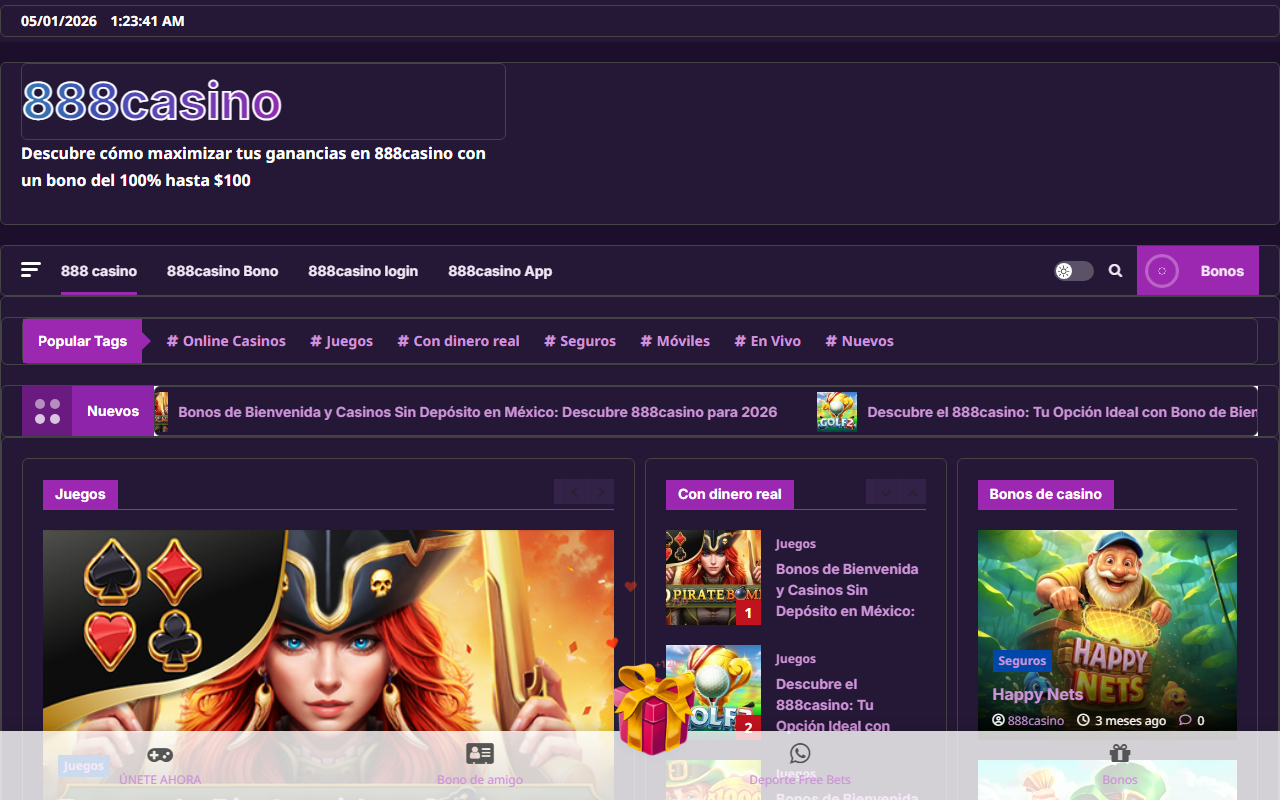
Task: Click Juegos category above second article
Action: click(x=796, y=659)
